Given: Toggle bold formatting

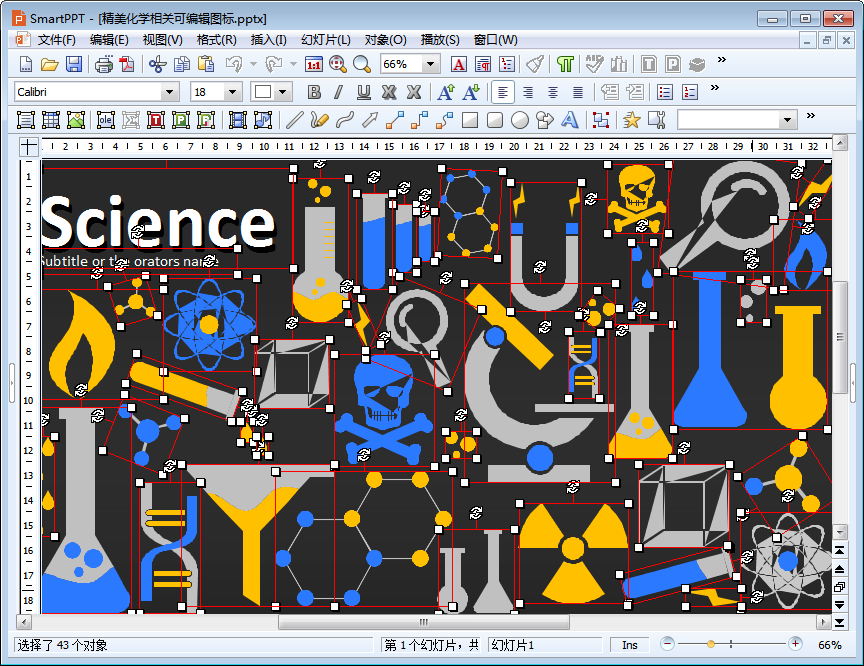Looking at the screenshot, I should (314, 92).
